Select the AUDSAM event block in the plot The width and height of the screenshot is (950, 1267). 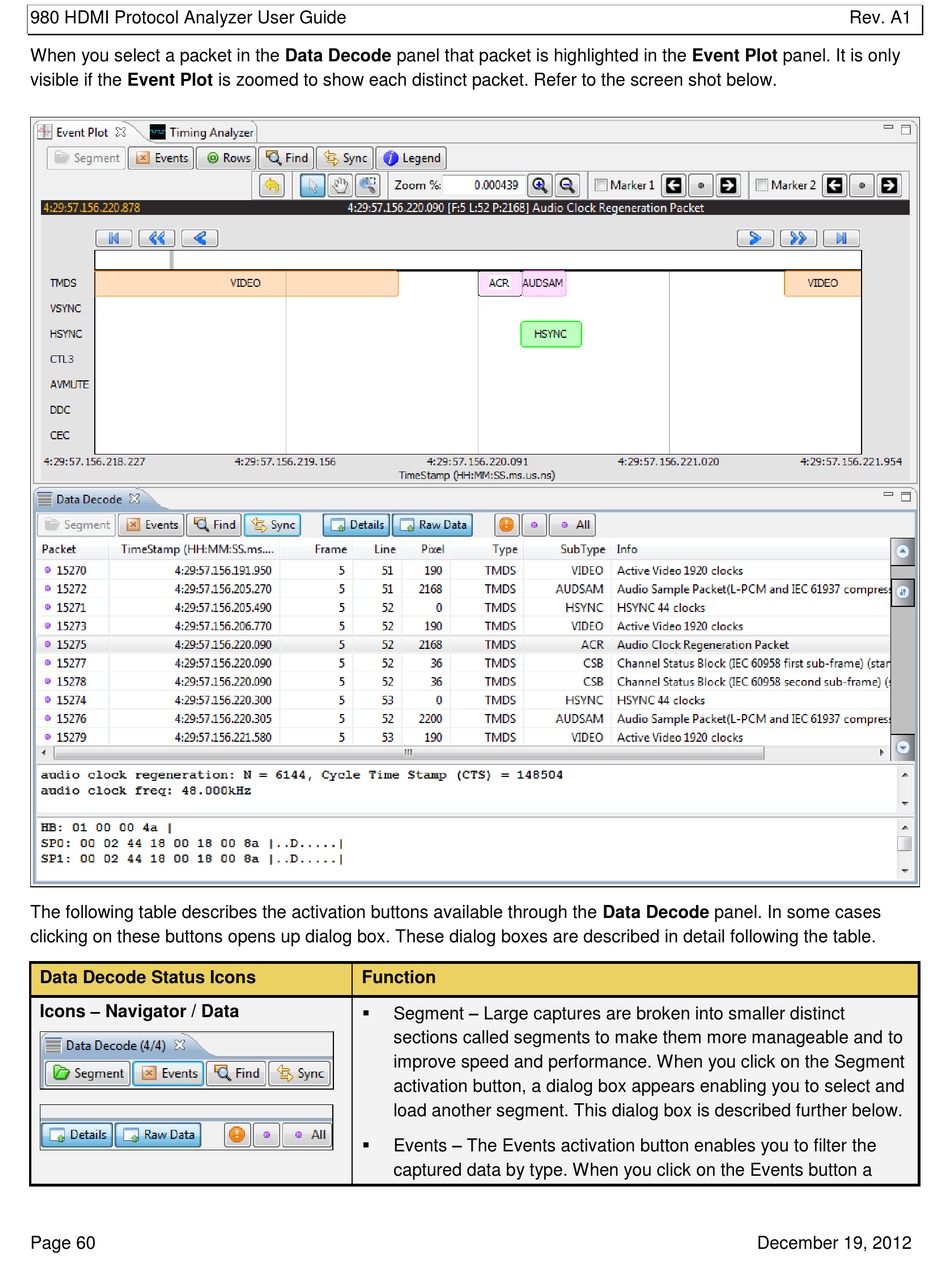[x=543, y=283]
